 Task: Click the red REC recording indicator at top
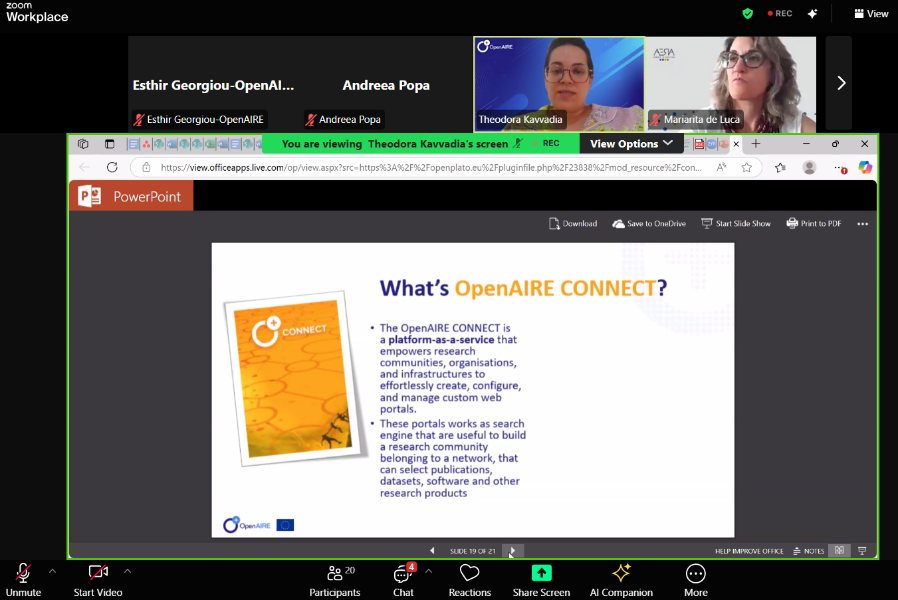780,14
